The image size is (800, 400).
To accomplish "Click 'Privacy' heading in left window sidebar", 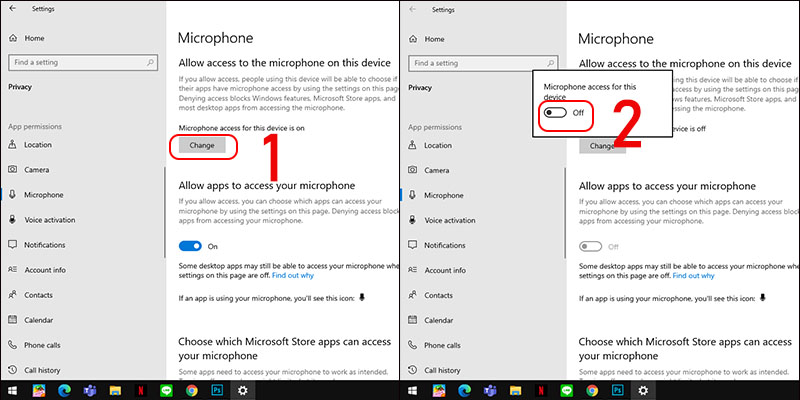I will (x=20, y=87).
